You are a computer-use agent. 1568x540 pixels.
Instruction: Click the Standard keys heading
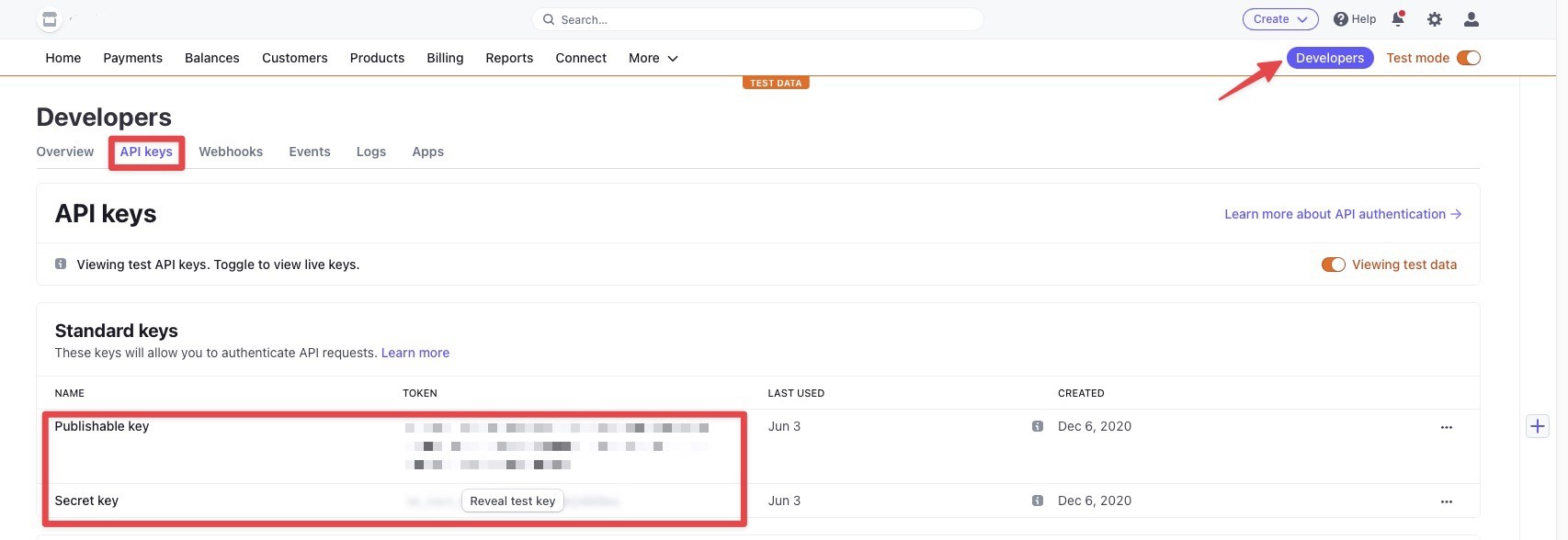[x=117, y=331]
